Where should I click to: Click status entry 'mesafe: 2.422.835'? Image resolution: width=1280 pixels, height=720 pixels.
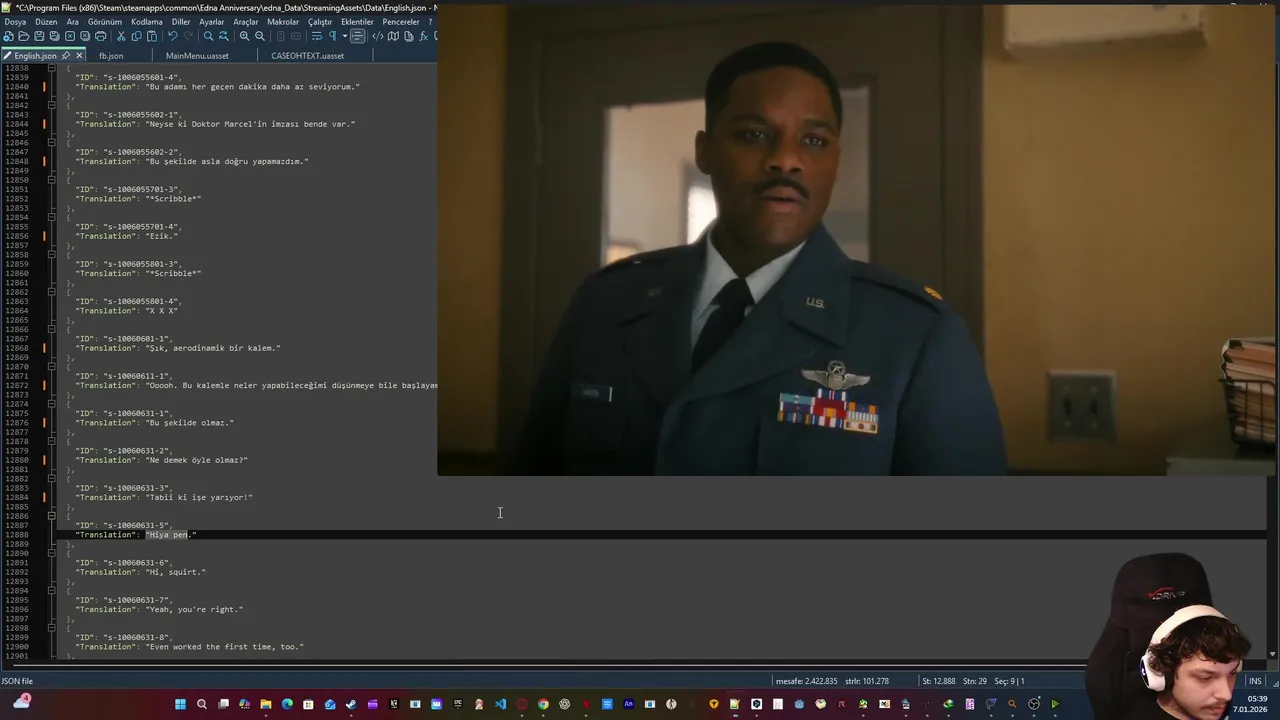click(x=806, y=681)
